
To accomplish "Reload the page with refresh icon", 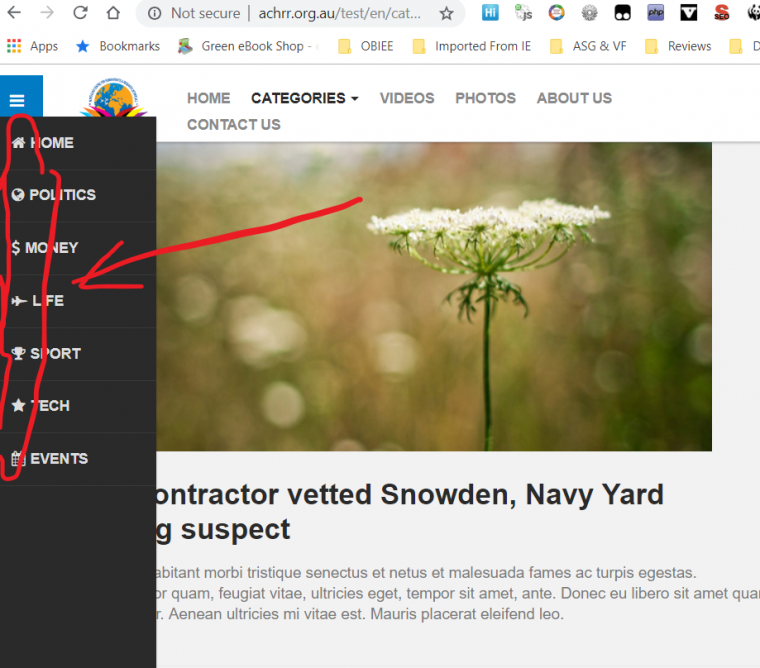I will pyautogui.click(x=80, y=13).
